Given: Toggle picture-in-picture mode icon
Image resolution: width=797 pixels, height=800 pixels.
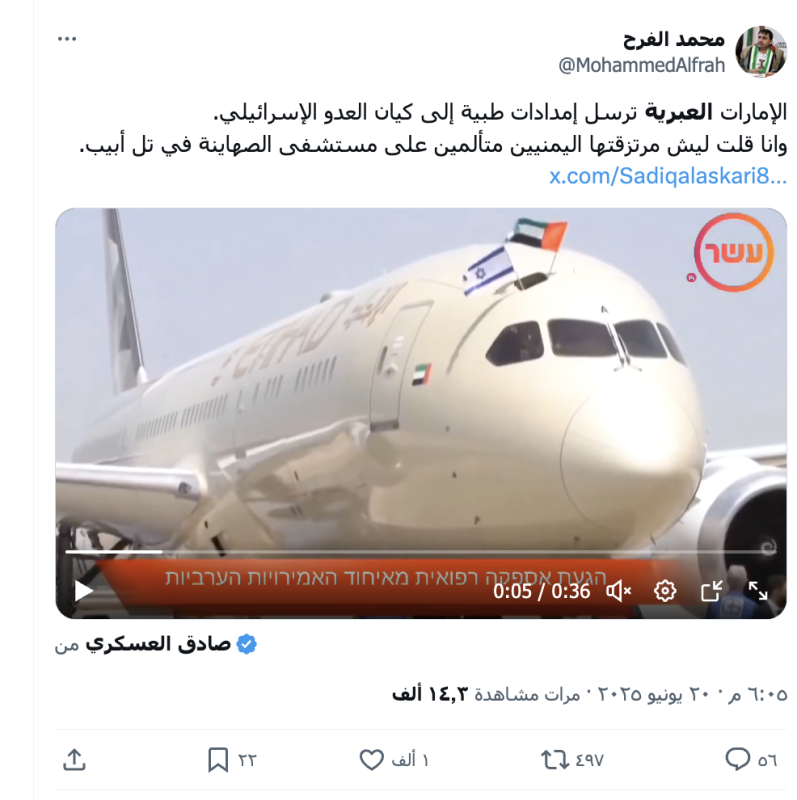Looking at the screenshot, I should [x=712, y=591].
